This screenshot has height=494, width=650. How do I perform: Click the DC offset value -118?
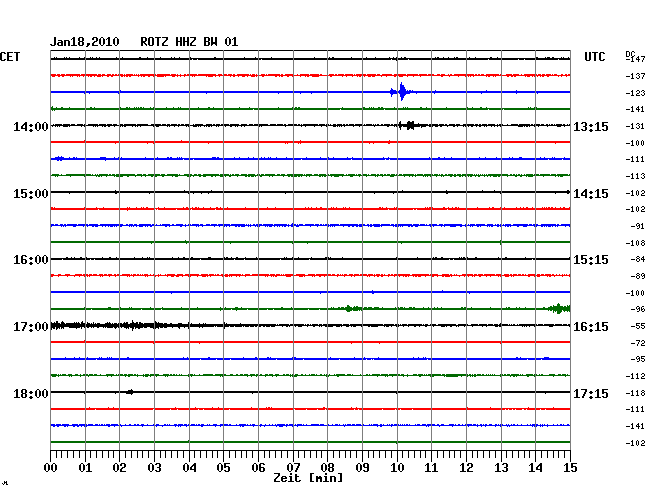click(636, 393)
